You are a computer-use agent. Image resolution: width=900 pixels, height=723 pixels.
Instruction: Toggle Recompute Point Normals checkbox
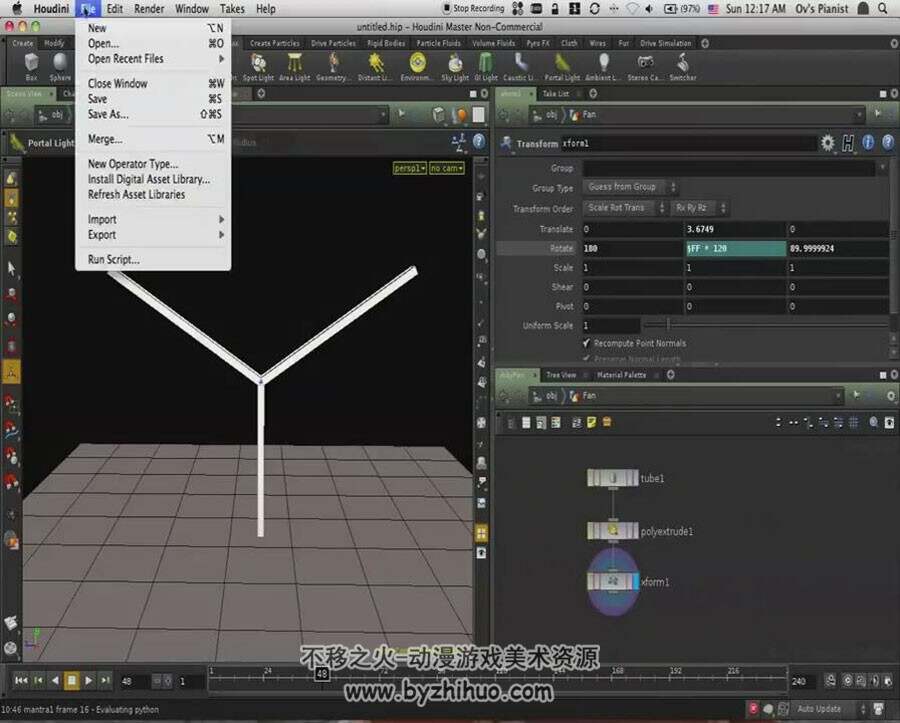pos(586,343)
